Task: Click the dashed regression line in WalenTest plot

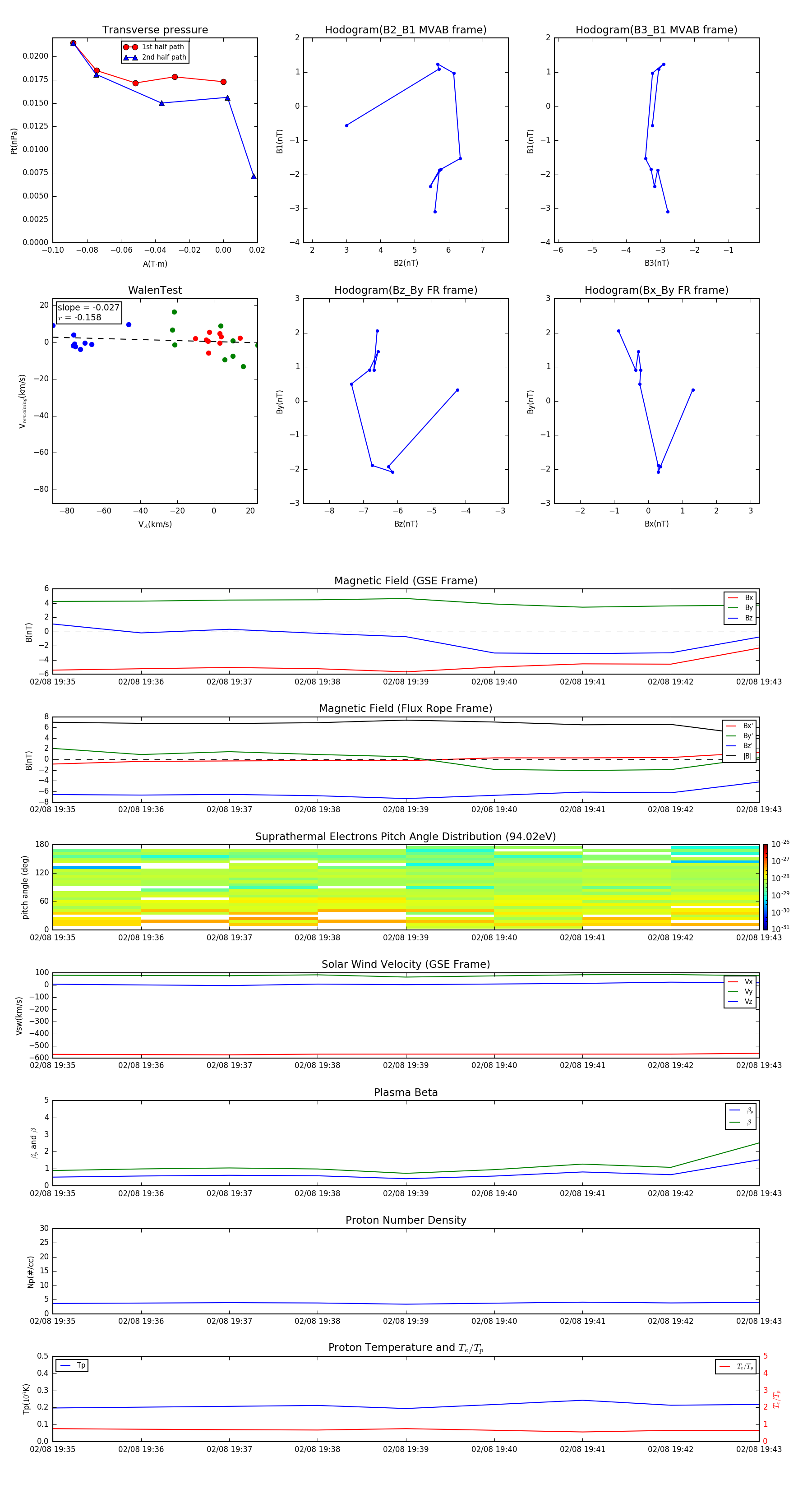Action: pyautogui.click(x=155, y=340)
